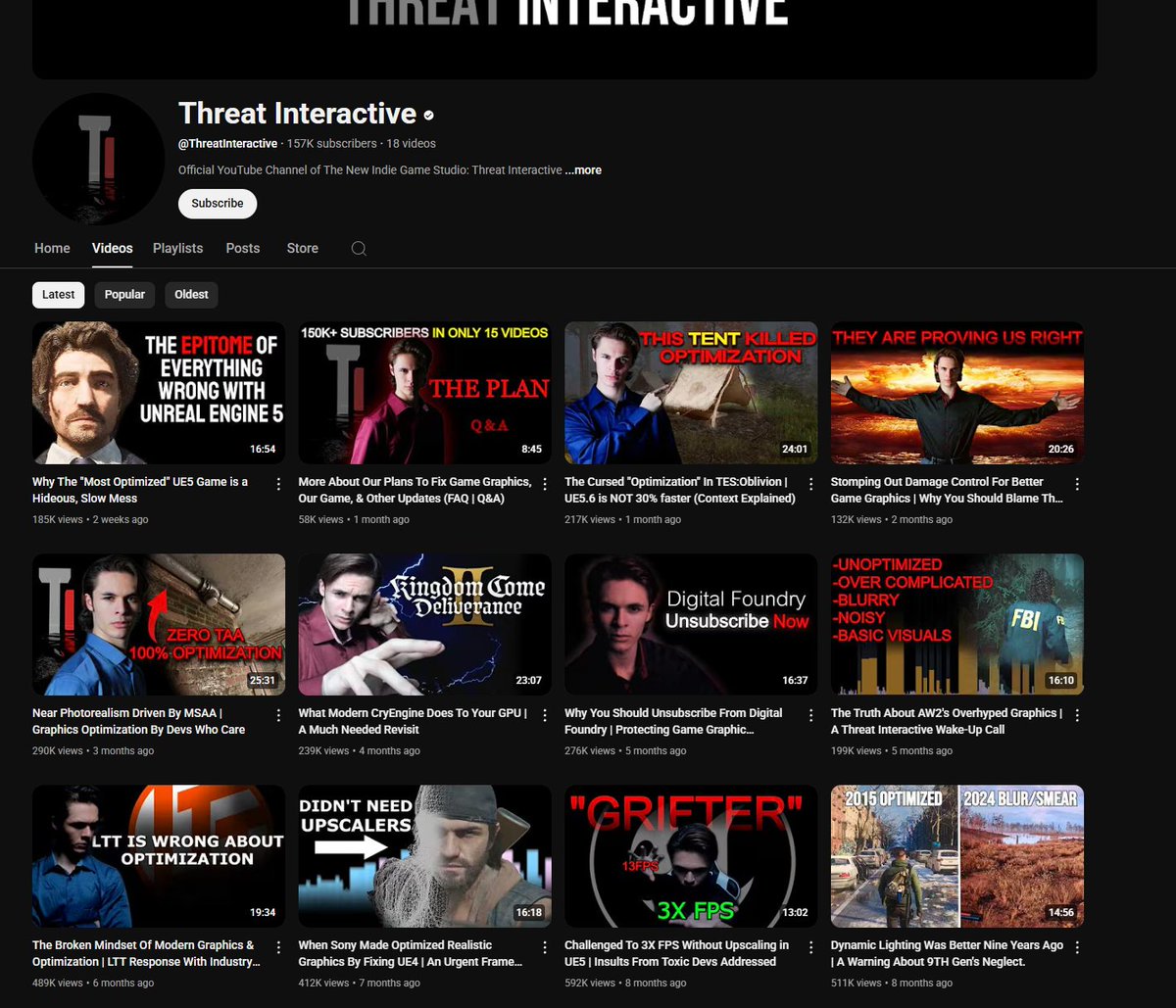
Task: Open Didn't Need Upscalers thumbnail
Action: (x=425, y=856)
